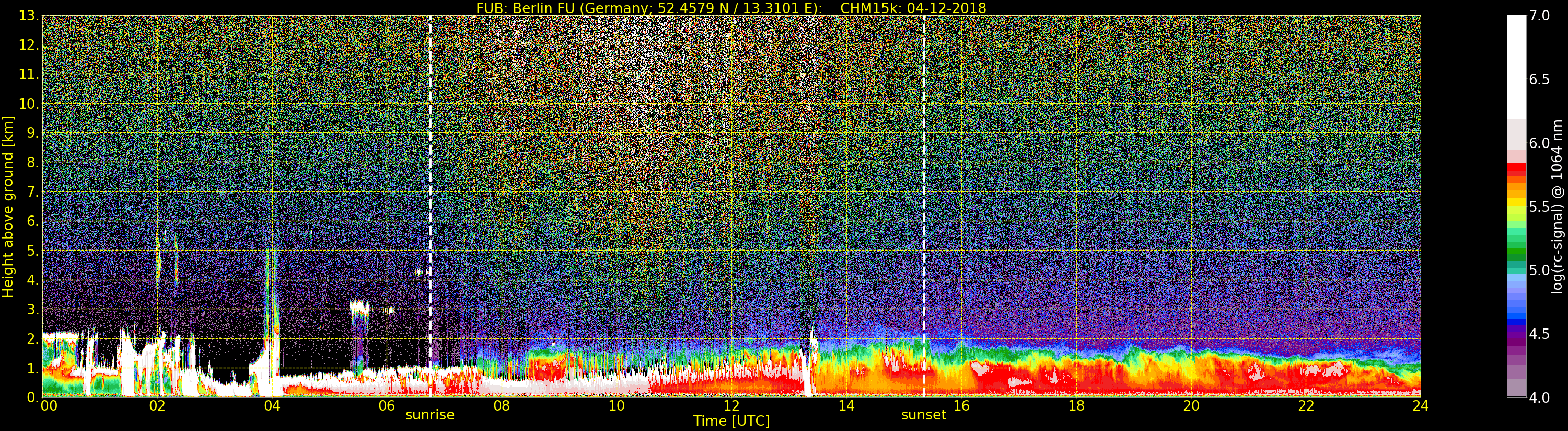This screenshot has width=1568, height=431.
Task: Click the '20' time axis tick label
Action: [x=1191, y=405]
